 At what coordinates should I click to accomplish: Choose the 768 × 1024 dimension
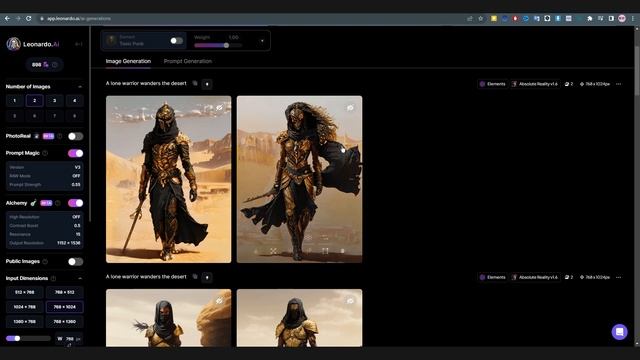click(64, 307)
